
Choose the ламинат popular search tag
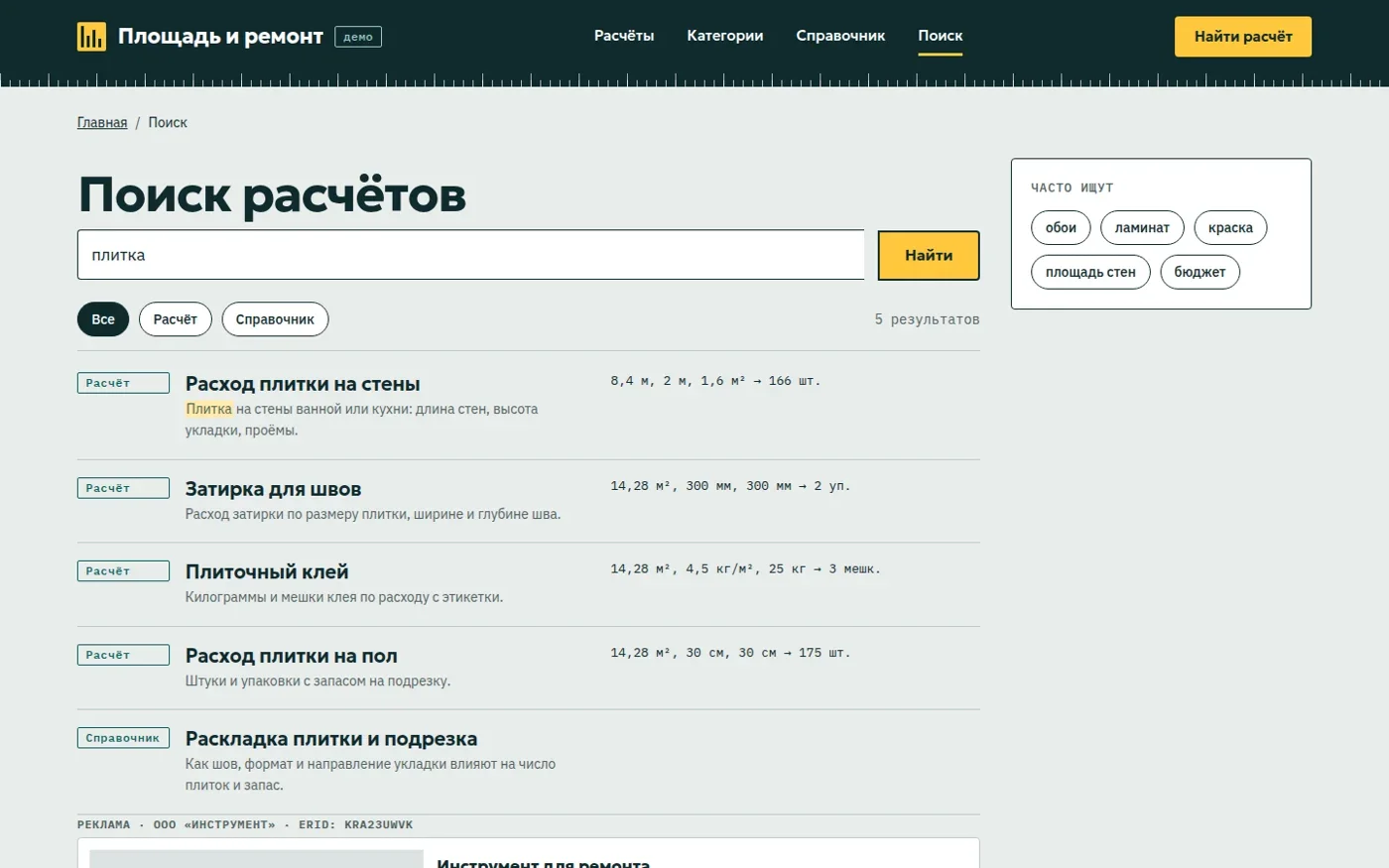1142,228
